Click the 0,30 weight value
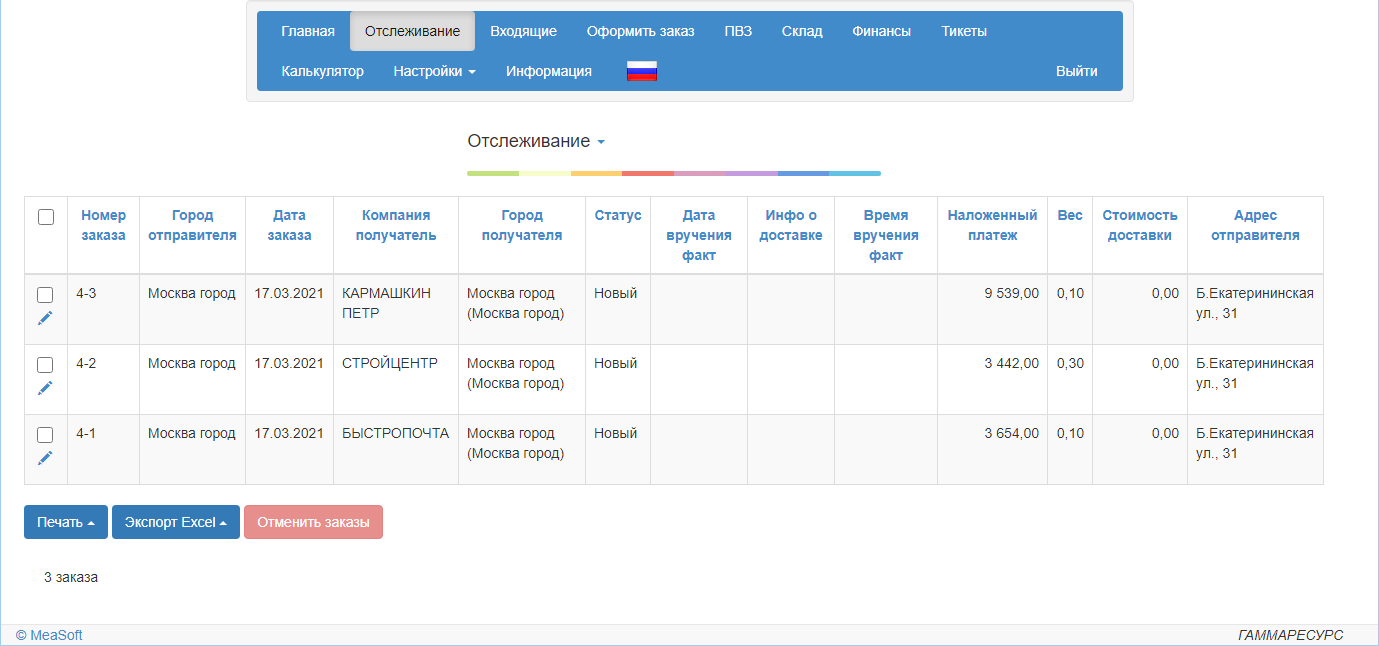This screenshot has width=1379, height=646. coord(1070,363)
